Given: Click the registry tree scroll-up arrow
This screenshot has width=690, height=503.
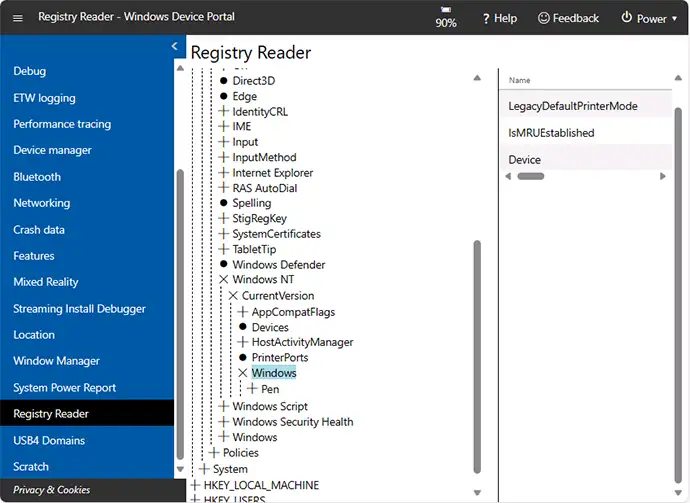Looking at the screenshot, I should pos(477,78).
